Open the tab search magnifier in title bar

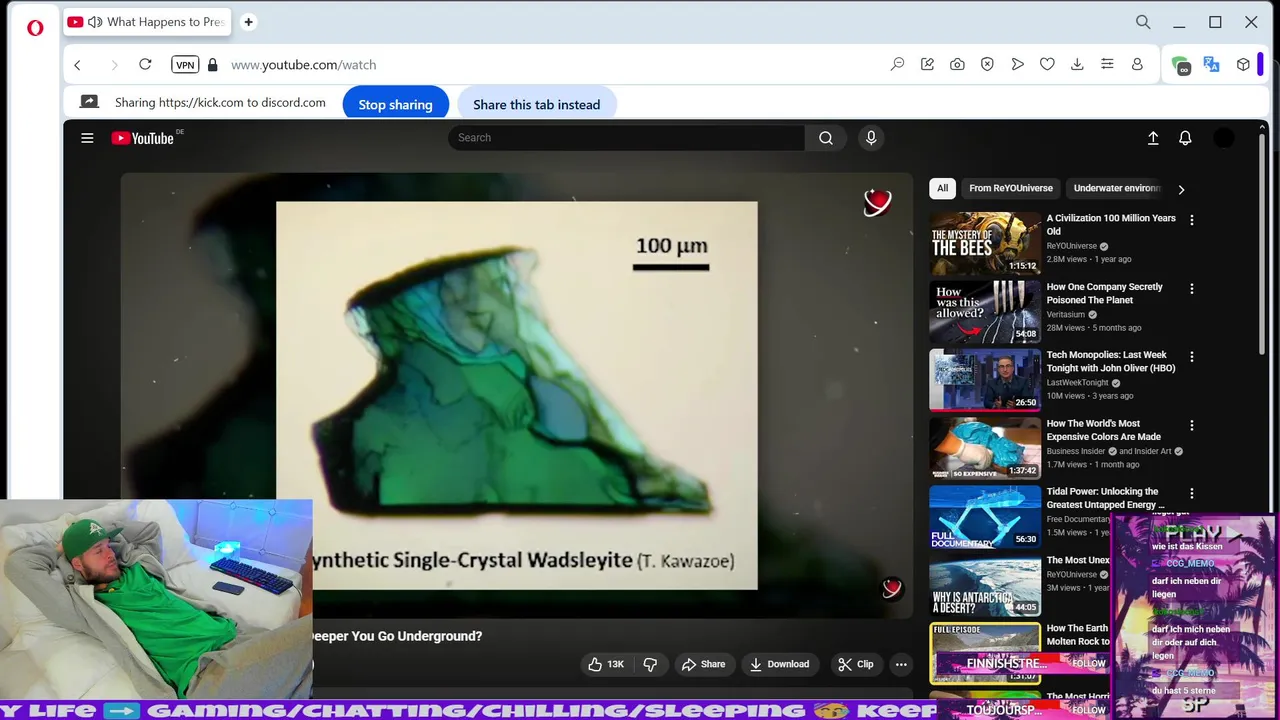1143,22
